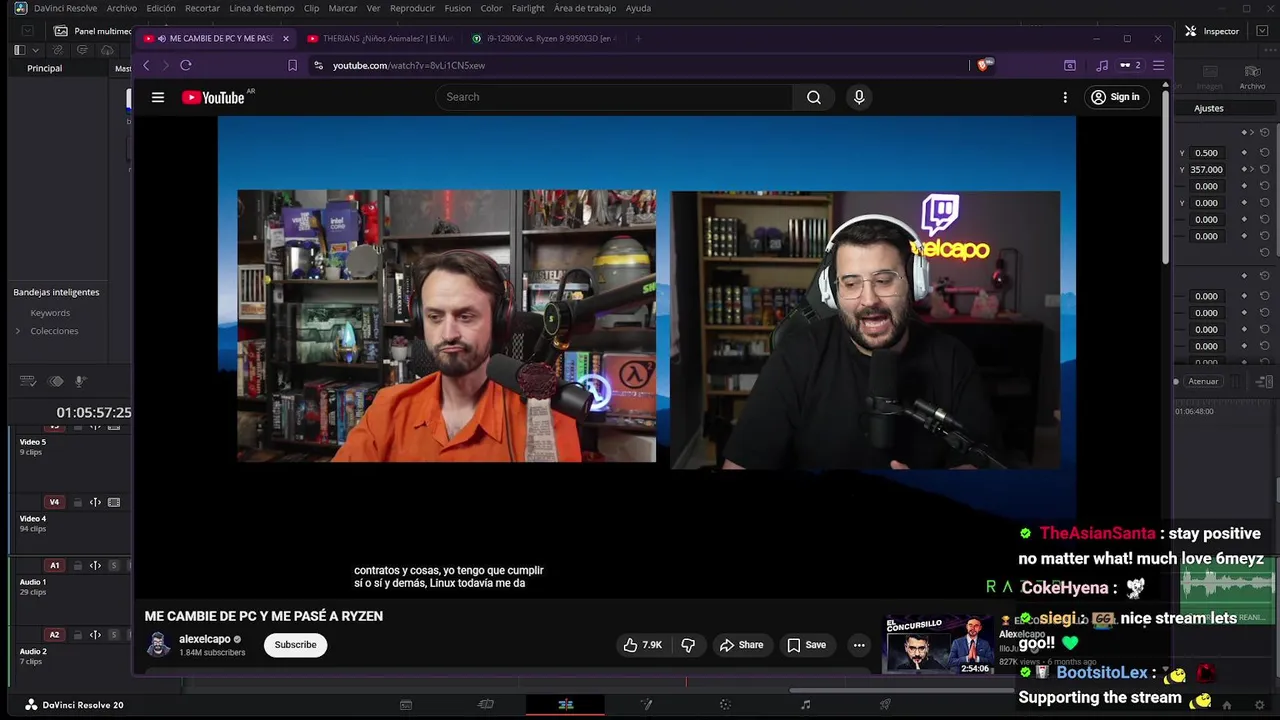Subscribe to the alexelcapo channel

tap(295, 645)
